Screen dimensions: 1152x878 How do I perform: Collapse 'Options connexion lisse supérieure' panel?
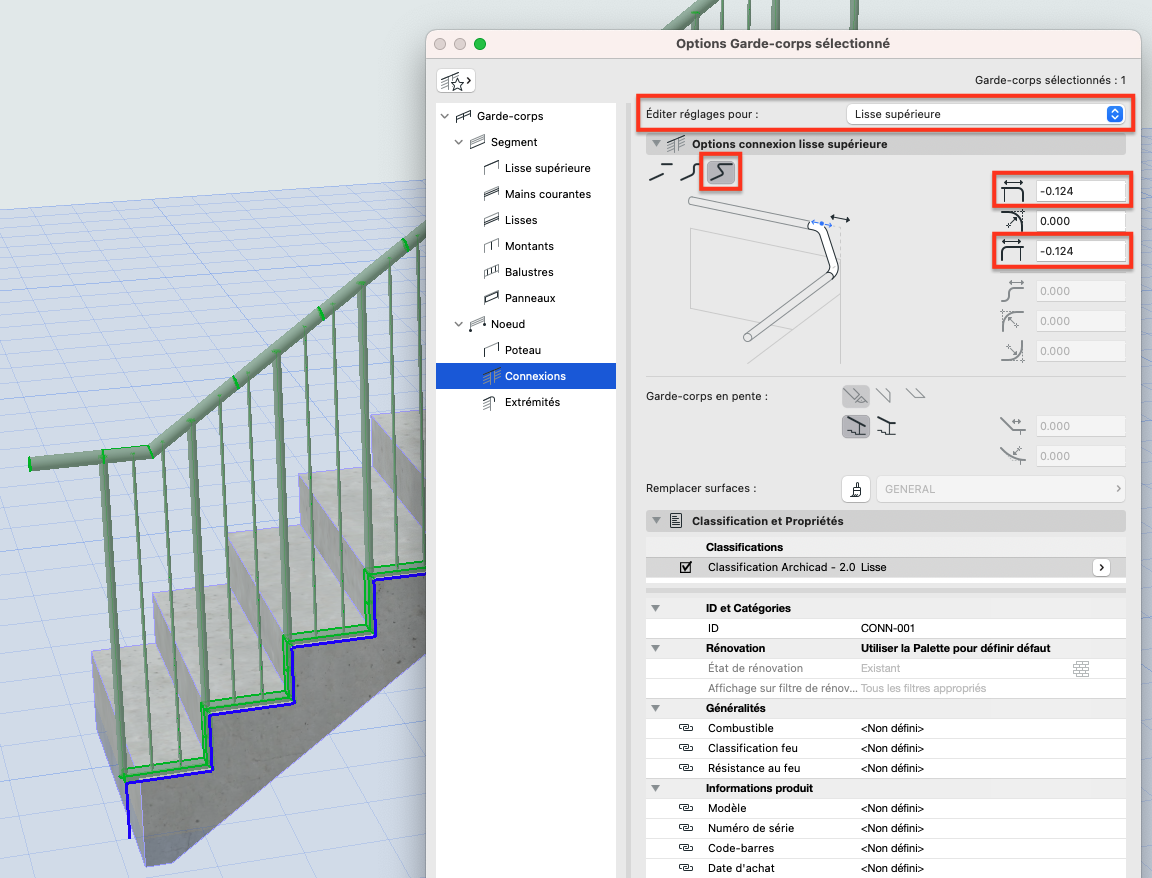point(656,144)
